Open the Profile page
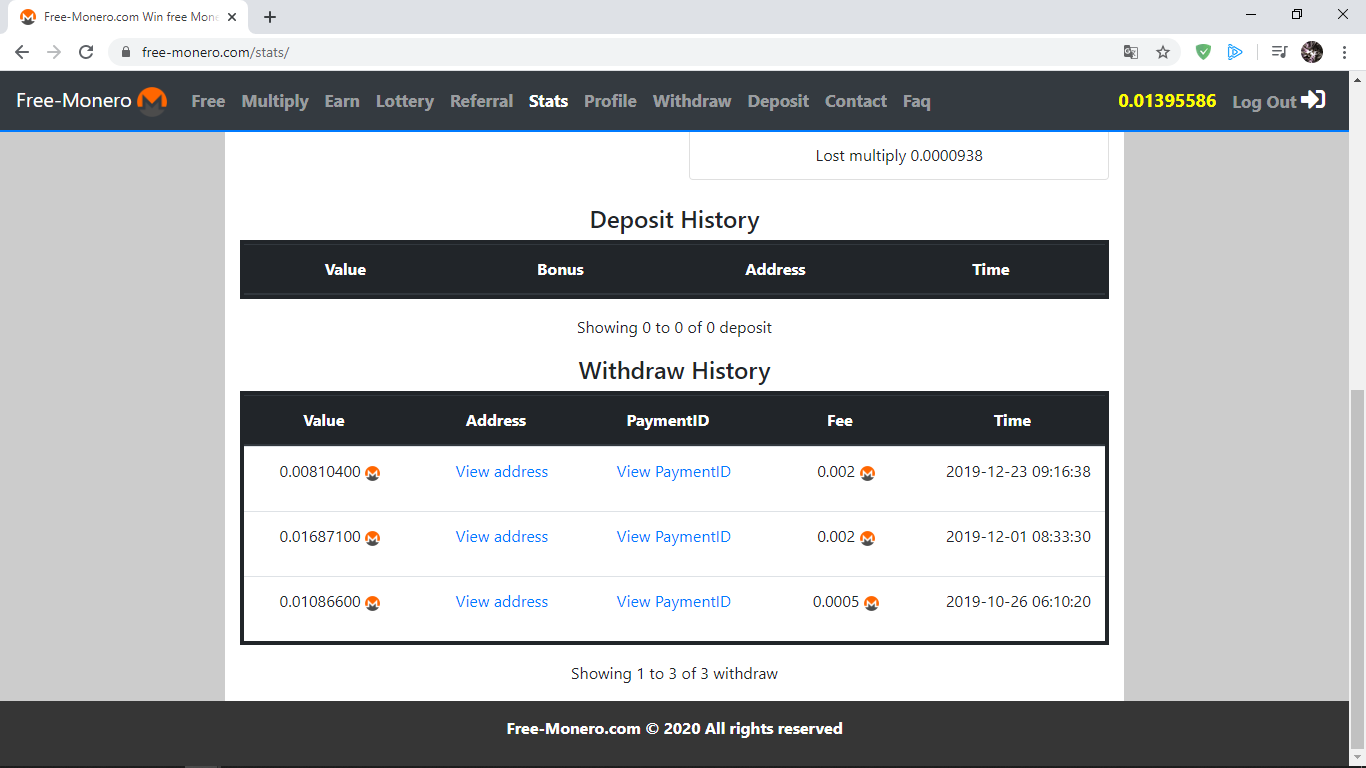The width and height of the screenshot is (1366, 768). [611, 101]
